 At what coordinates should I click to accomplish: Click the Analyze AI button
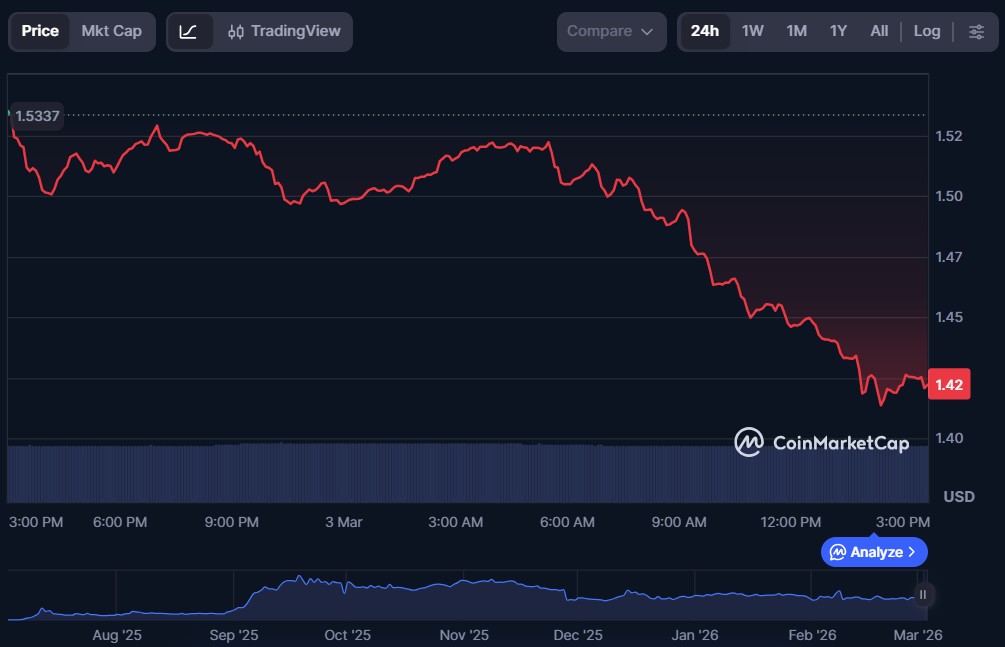[874, 552]
